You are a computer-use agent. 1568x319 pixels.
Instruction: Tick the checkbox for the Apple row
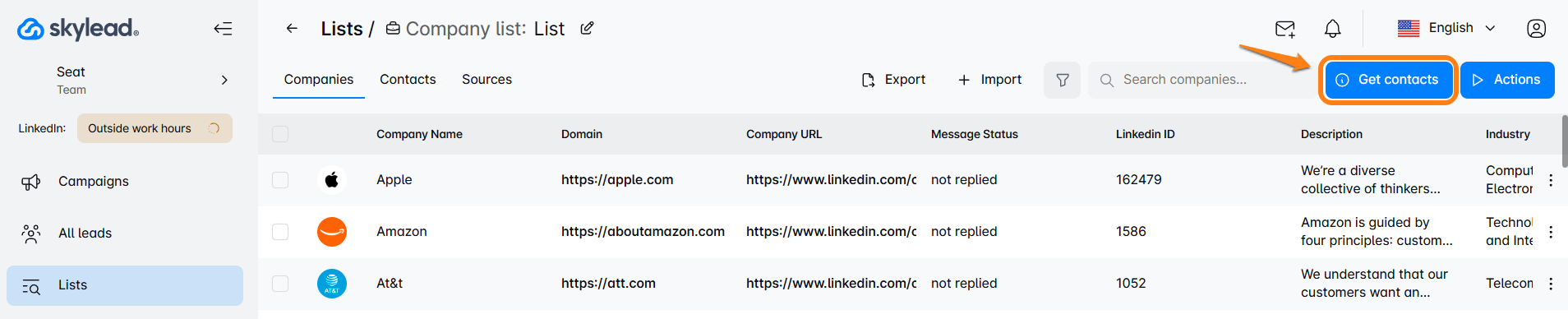pyautogui.click(x=280, y=180)
